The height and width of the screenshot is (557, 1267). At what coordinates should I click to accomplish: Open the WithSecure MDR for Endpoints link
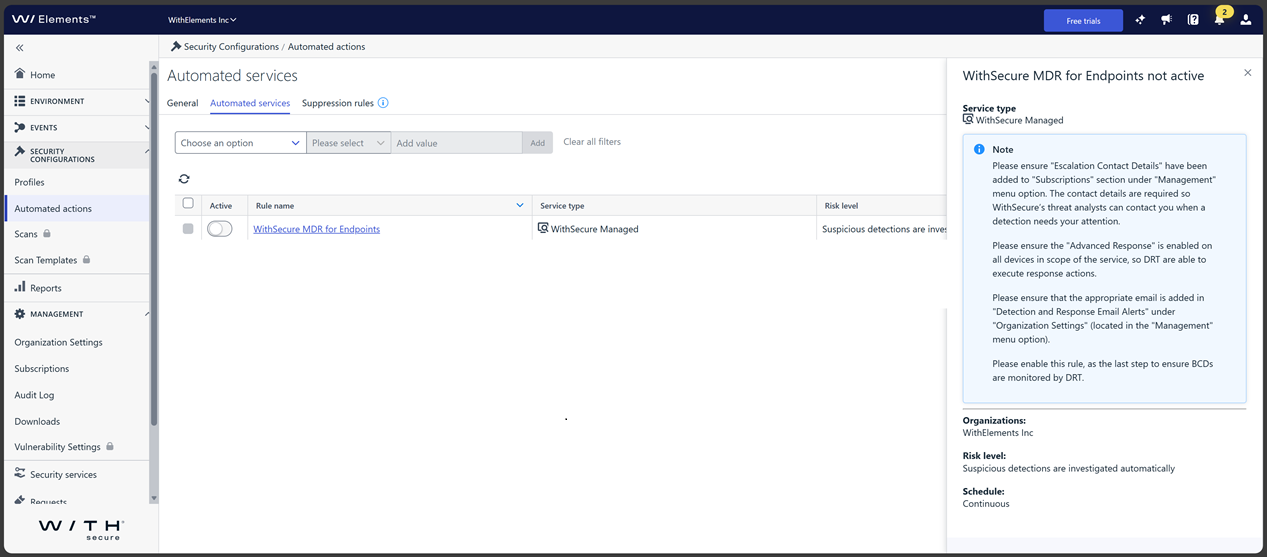coord(316,229)
